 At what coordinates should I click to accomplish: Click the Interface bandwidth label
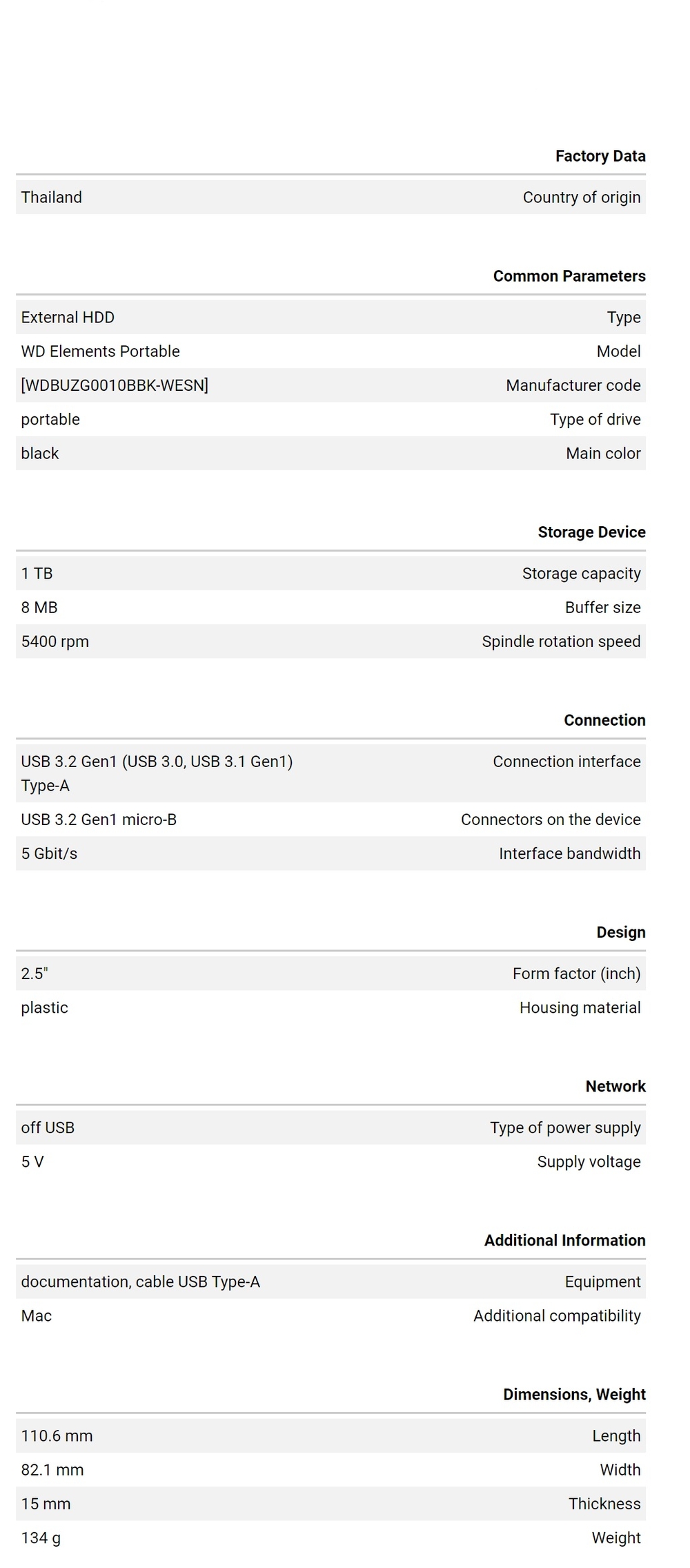point(570,853)
